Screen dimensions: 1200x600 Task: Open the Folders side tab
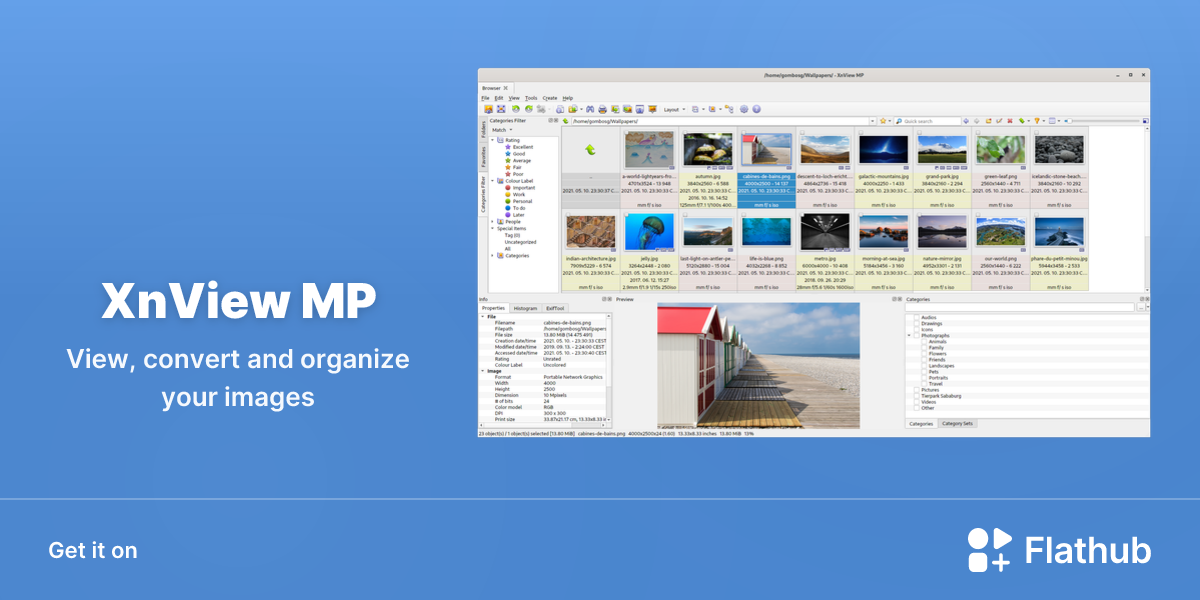pos(483,129)
